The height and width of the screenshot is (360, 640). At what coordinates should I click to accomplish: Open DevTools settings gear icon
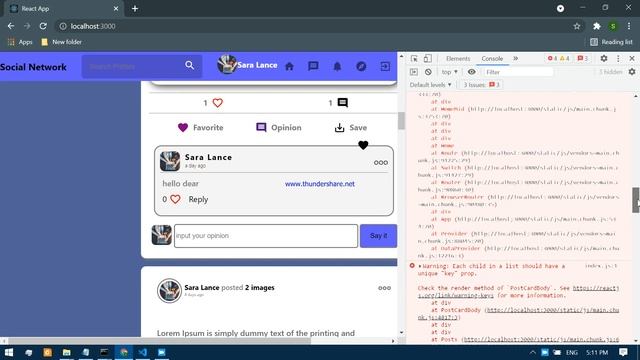pos(604,58)
